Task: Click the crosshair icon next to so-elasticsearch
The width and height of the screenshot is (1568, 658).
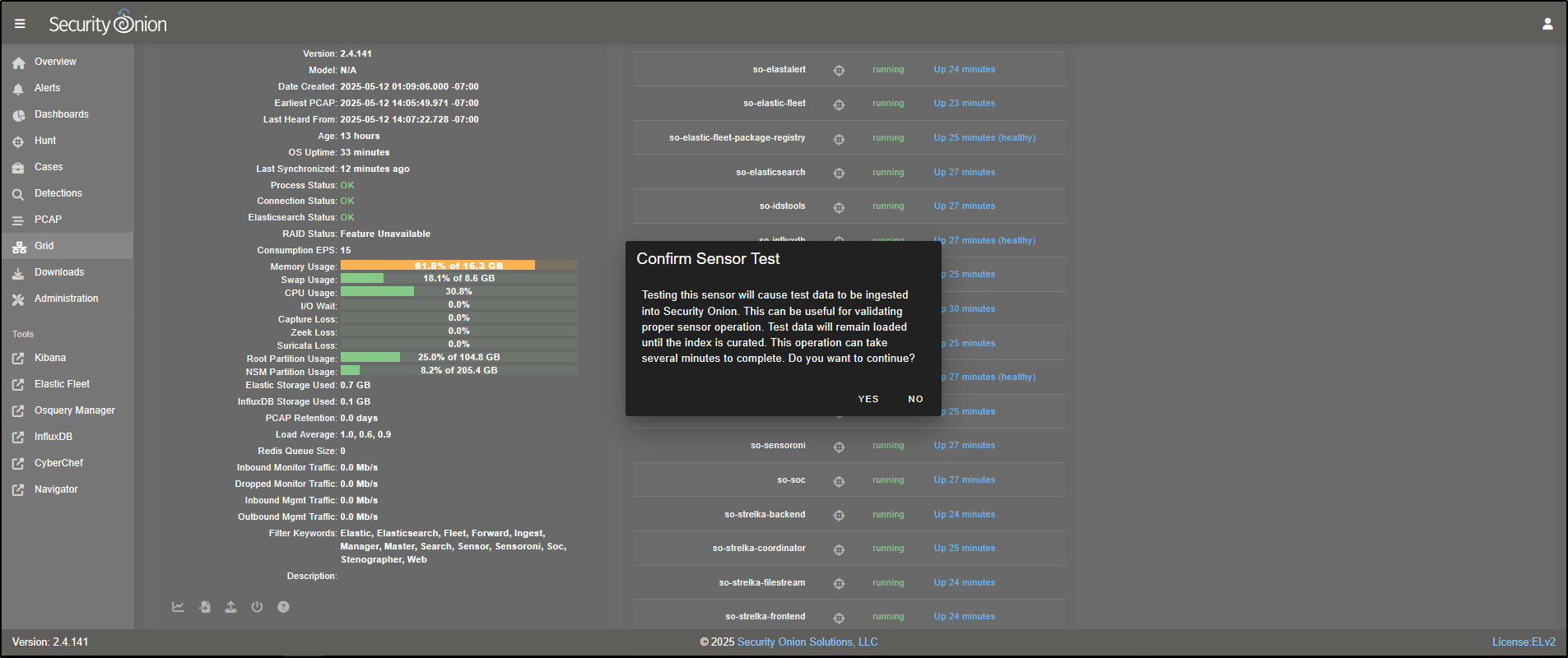Action: [839, 174]
